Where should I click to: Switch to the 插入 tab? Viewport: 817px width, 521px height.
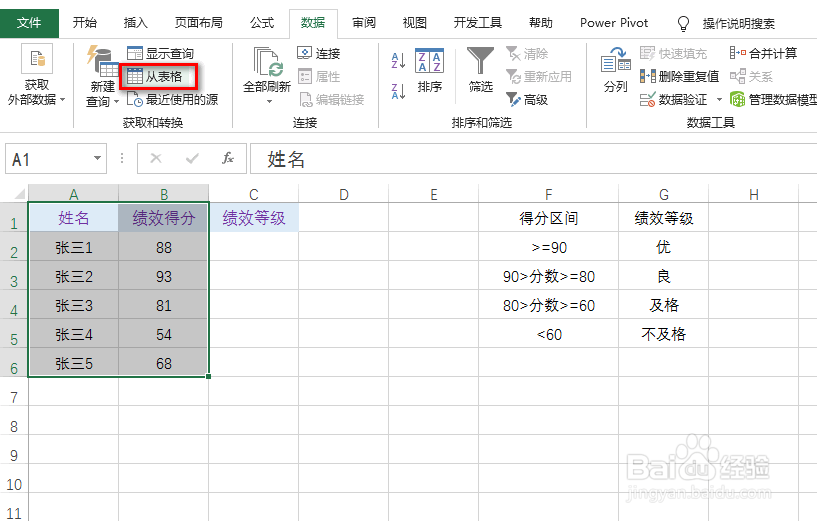point(135,23)
